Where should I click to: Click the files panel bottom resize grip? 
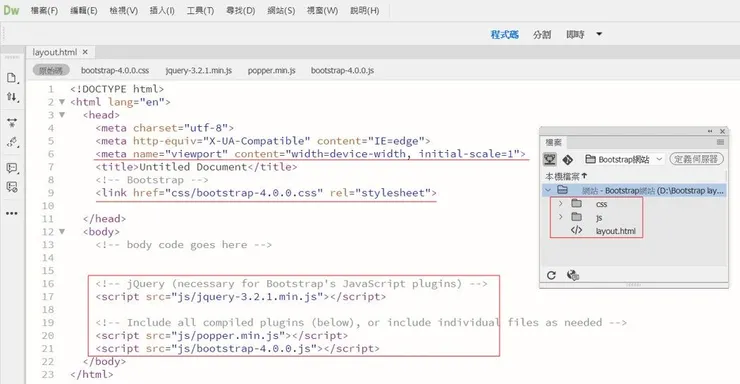tap(633, 284)
